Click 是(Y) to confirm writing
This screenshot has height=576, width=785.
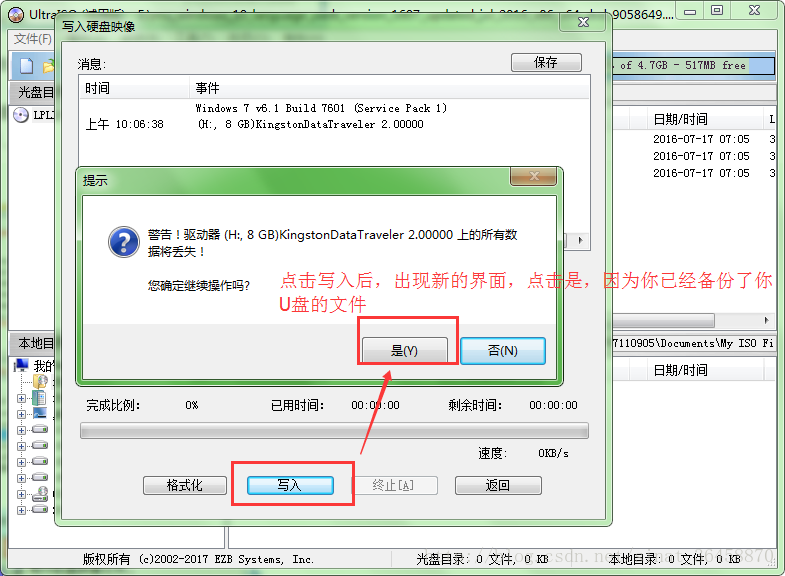(405, 350)
